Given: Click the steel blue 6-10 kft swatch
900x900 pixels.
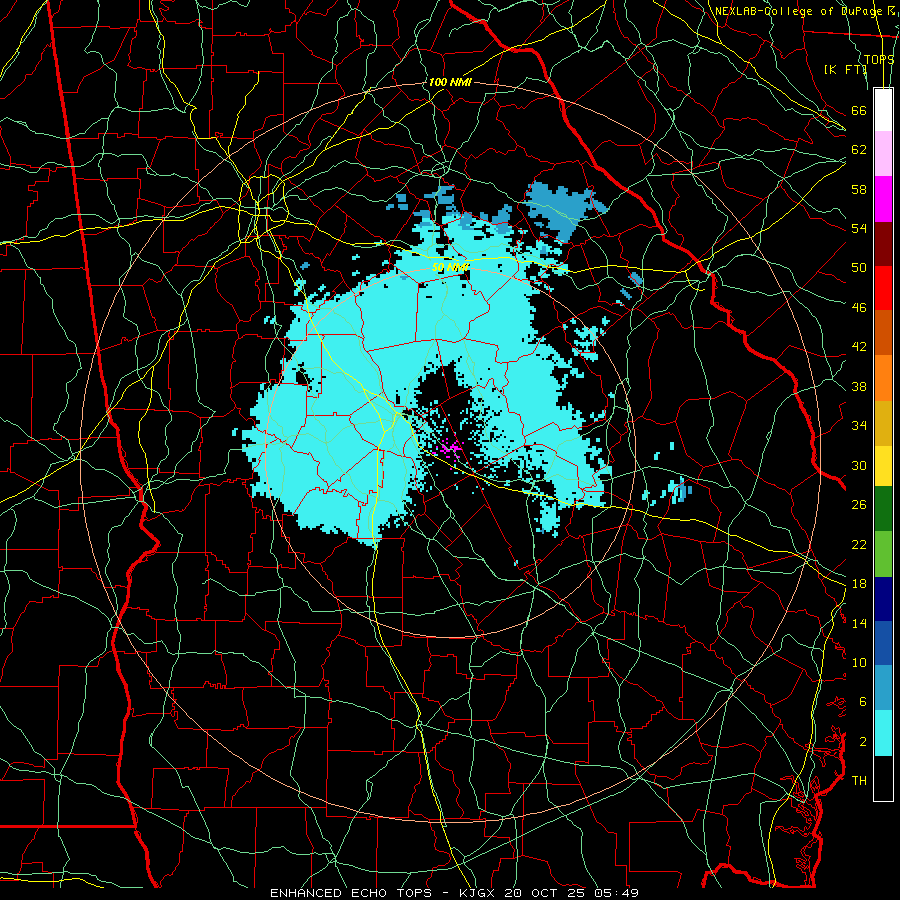Looking at the screenshot, I should [883, 688].
